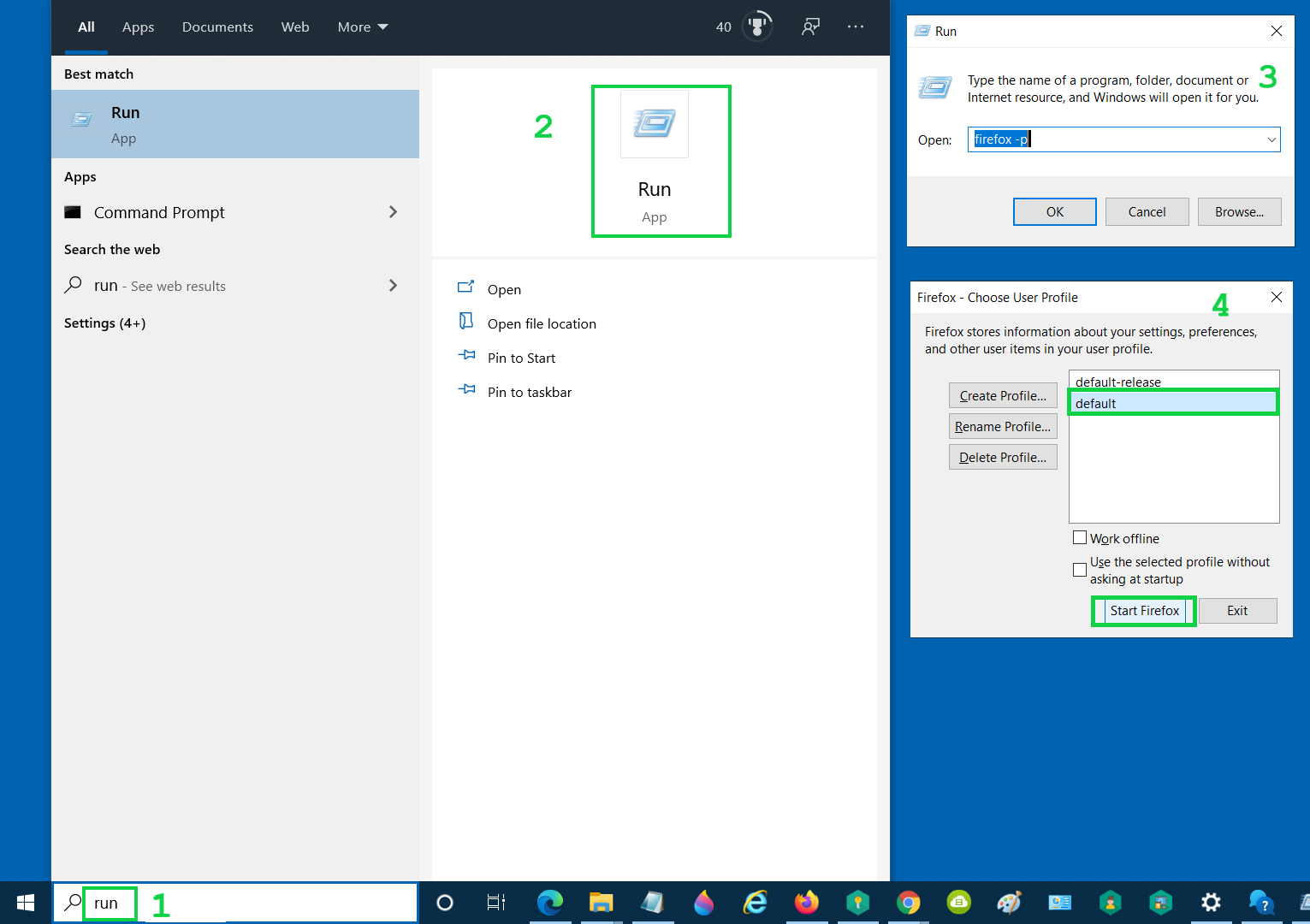Screen dimensions: 1310x924
Task: Switch to the Apps search tab
Action: pos(138,27)
